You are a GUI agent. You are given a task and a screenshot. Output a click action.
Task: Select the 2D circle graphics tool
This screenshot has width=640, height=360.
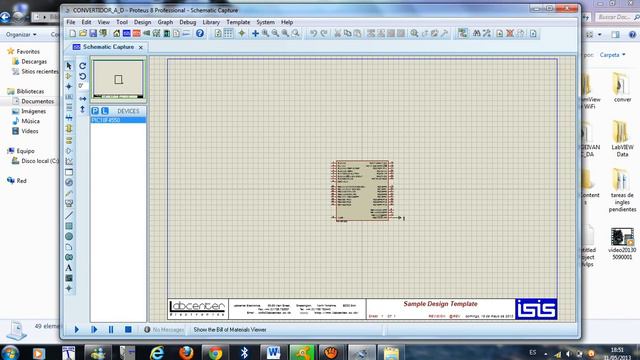[69, 236]
